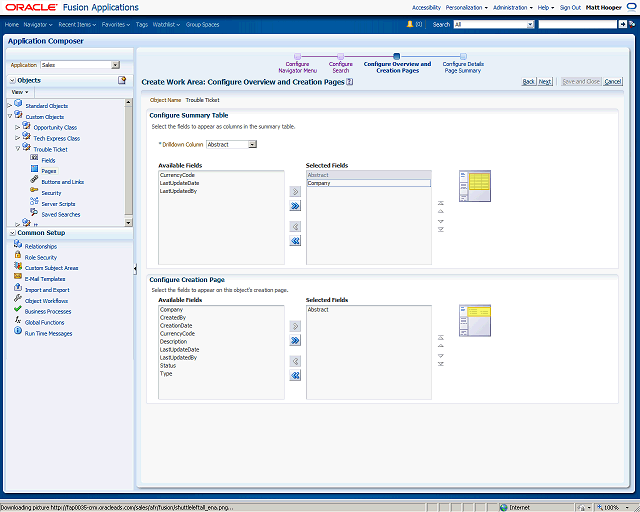Open the Administration menu
The image size is (640, 512).
(x=513, y=7)
